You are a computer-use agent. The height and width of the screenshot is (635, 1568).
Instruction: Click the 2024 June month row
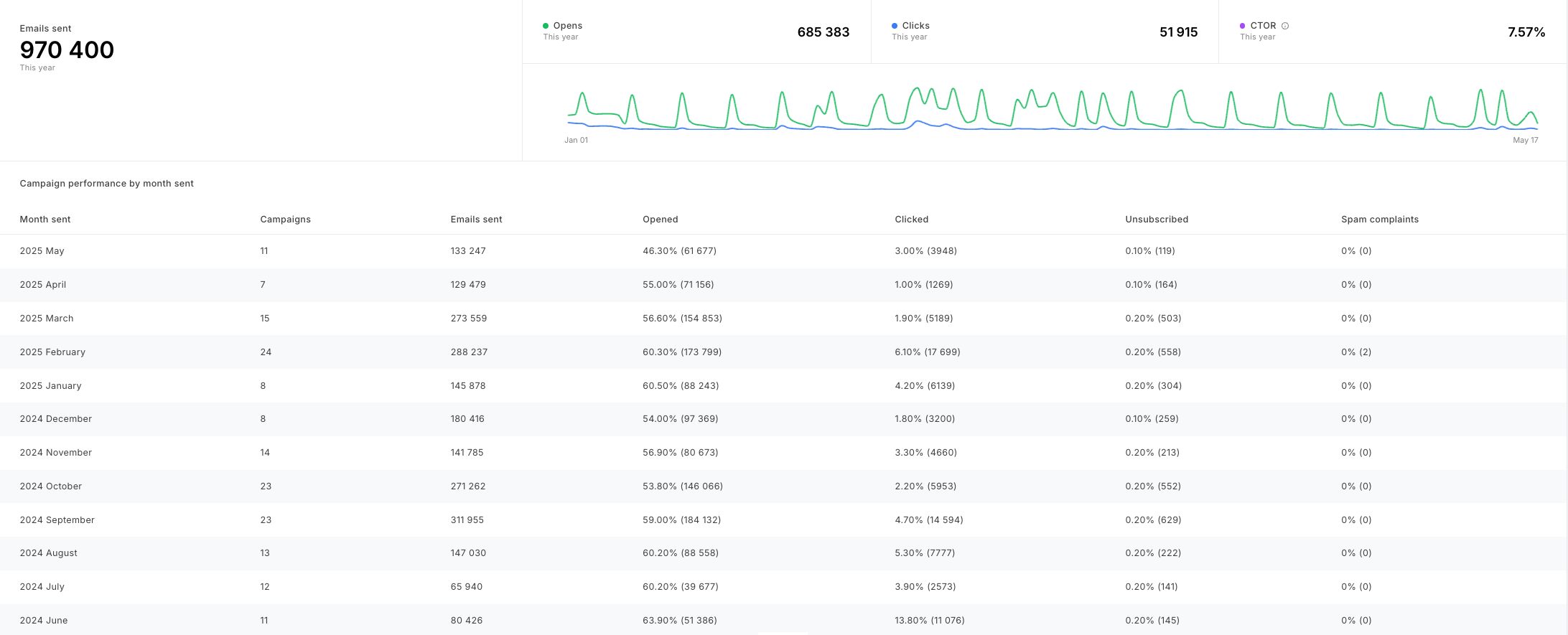(x=44, y=621)
